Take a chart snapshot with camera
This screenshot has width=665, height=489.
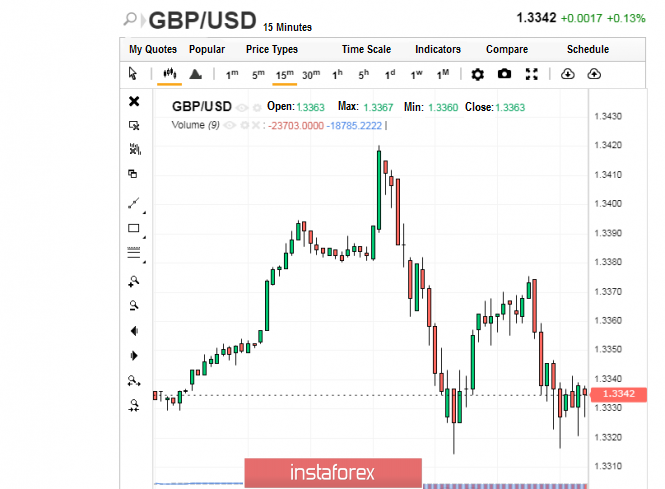(505, 74)
